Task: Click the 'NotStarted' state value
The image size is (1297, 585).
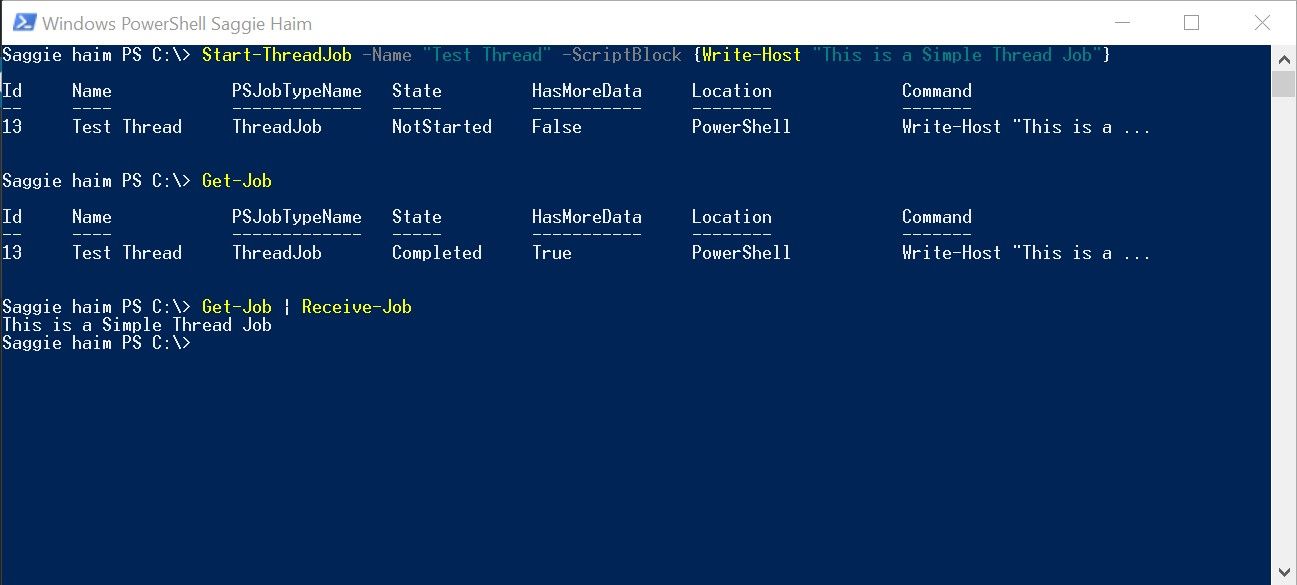Action: coord(442,127)
